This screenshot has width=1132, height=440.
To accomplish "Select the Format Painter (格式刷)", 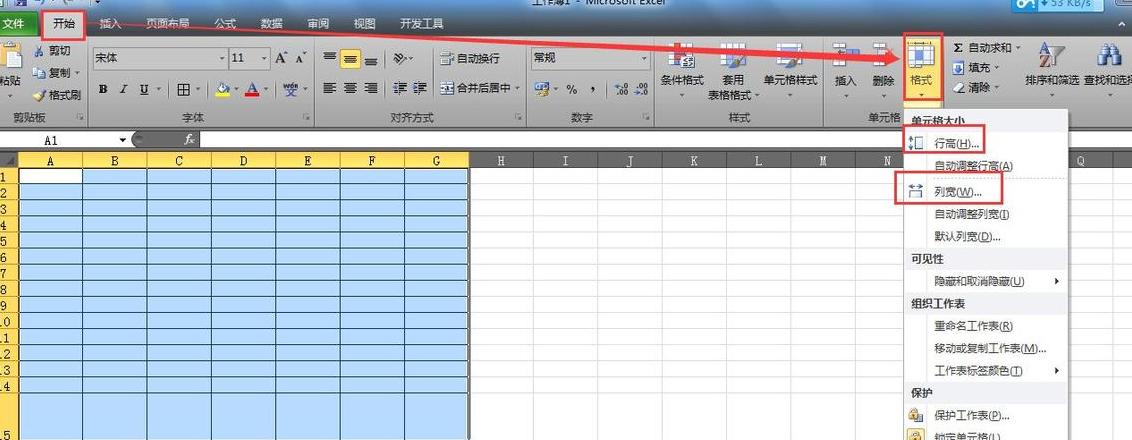I will pos(56,95).
